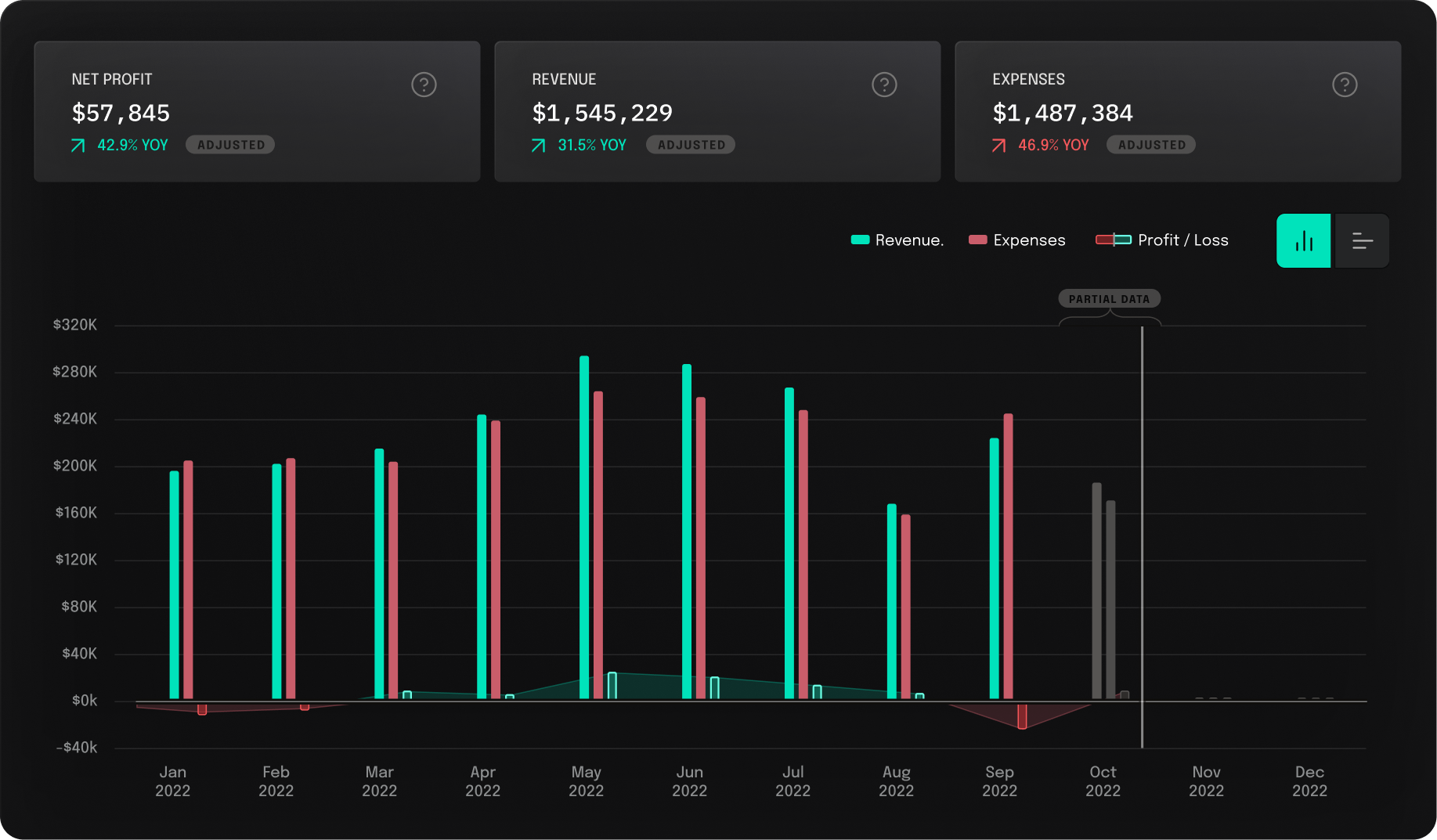Click the Net Profit help question icon
1437x840 pixels.
coord(424,85)
